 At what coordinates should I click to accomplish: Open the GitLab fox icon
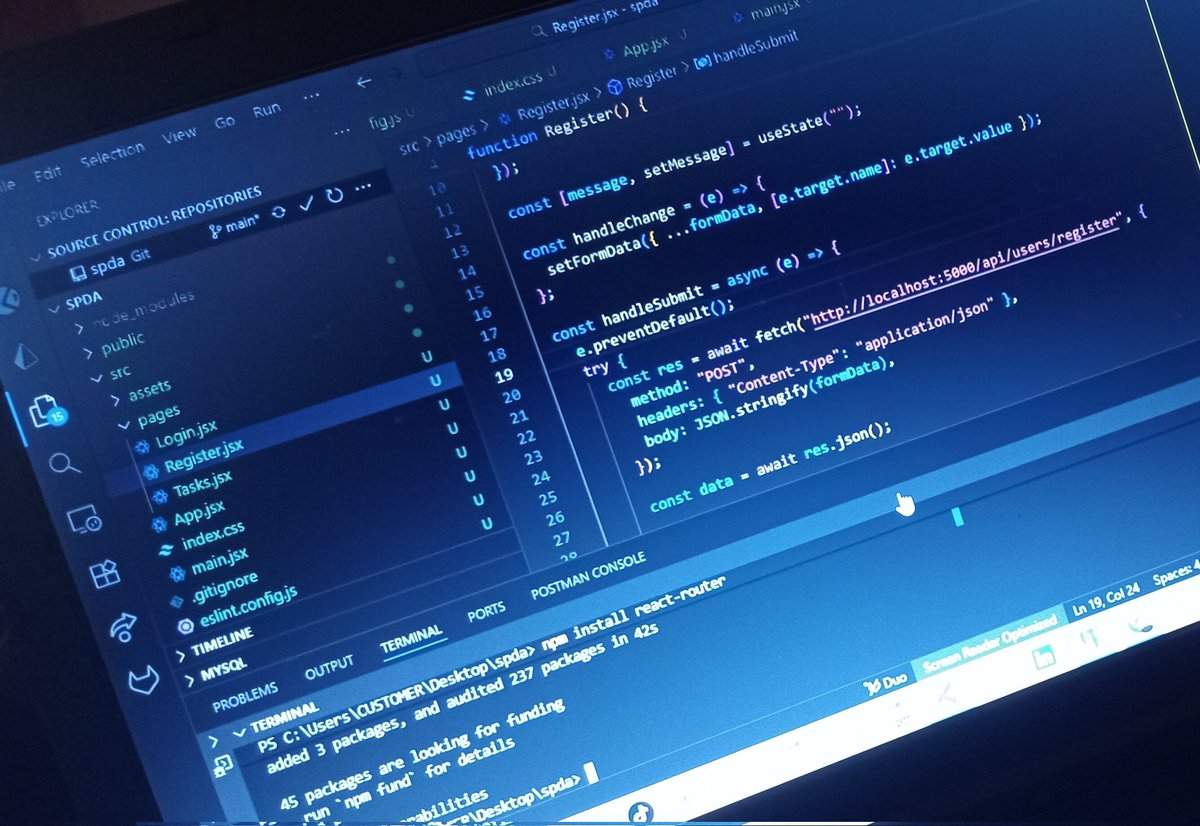(145, 682)
